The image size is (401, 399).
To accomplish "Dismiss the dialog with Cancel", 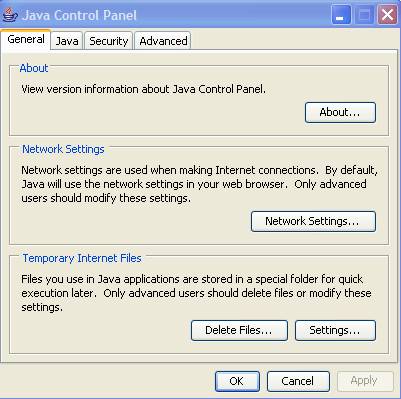I will pos(298,381).
